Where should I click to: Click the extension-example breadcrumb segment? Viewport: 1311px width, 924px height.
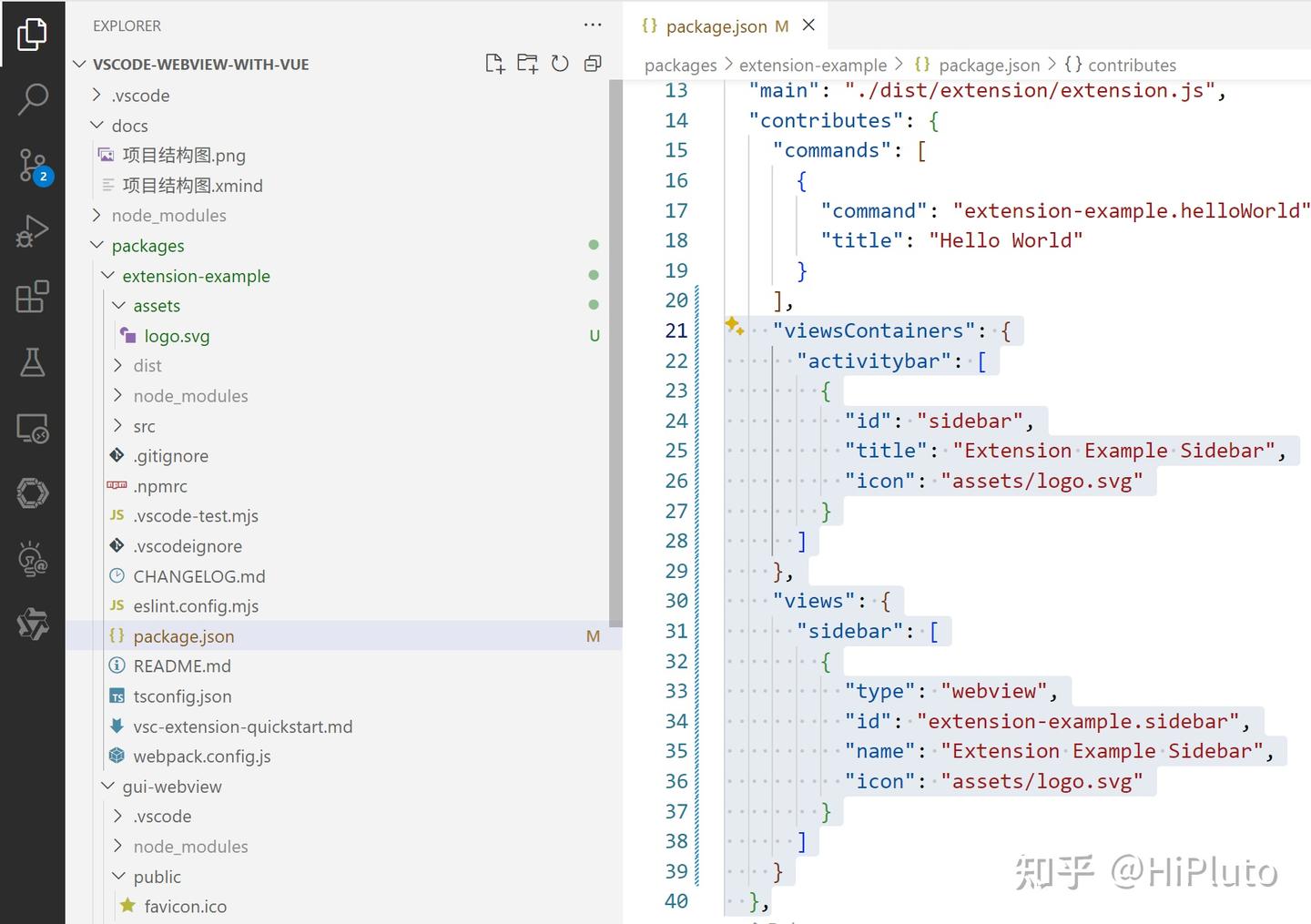click(x=813, y=66)
